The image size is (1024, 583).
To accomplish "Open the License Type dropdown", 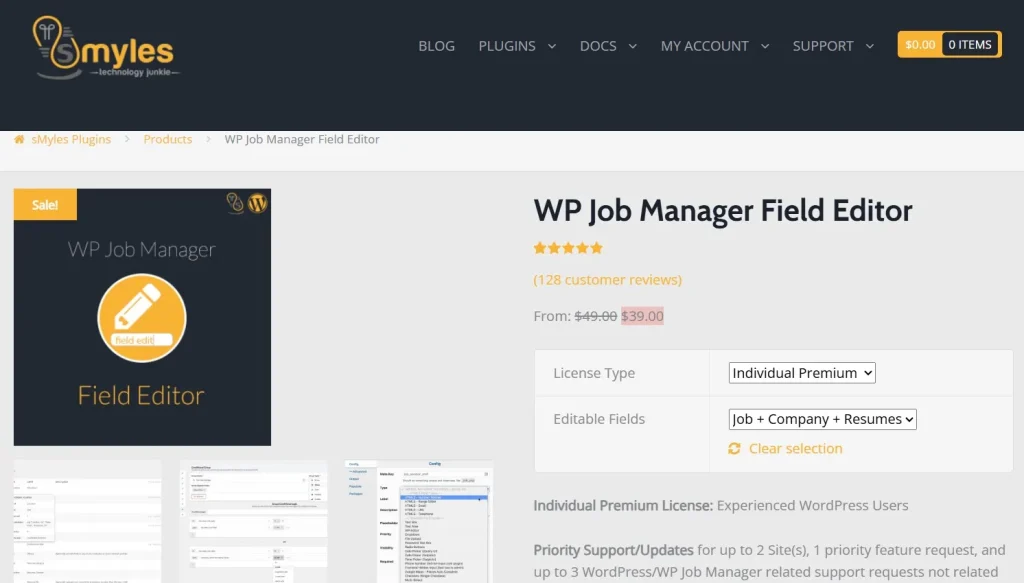I will point(802,373).
